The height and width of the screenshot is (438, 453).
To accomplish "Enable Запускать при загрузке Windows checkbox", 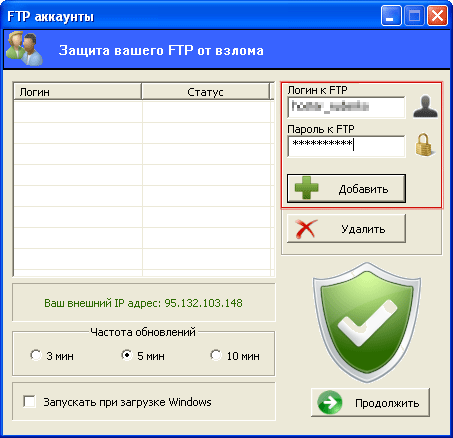I will [x=30, y=401].
